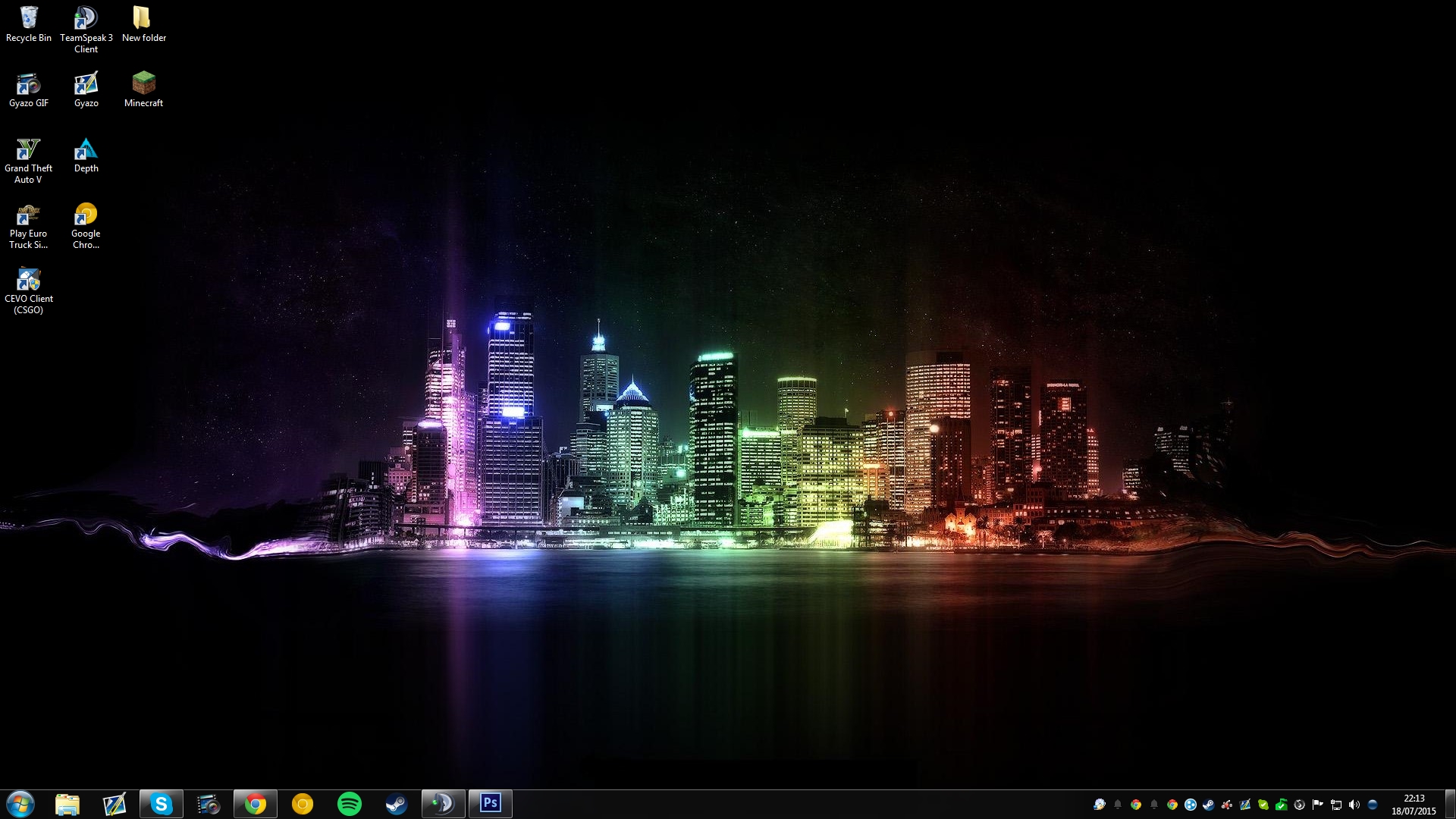The height and width of the screenshot is (819, 1456).
Task: Select the Minecraft desktop icon
Action: (x=143, y=89)
